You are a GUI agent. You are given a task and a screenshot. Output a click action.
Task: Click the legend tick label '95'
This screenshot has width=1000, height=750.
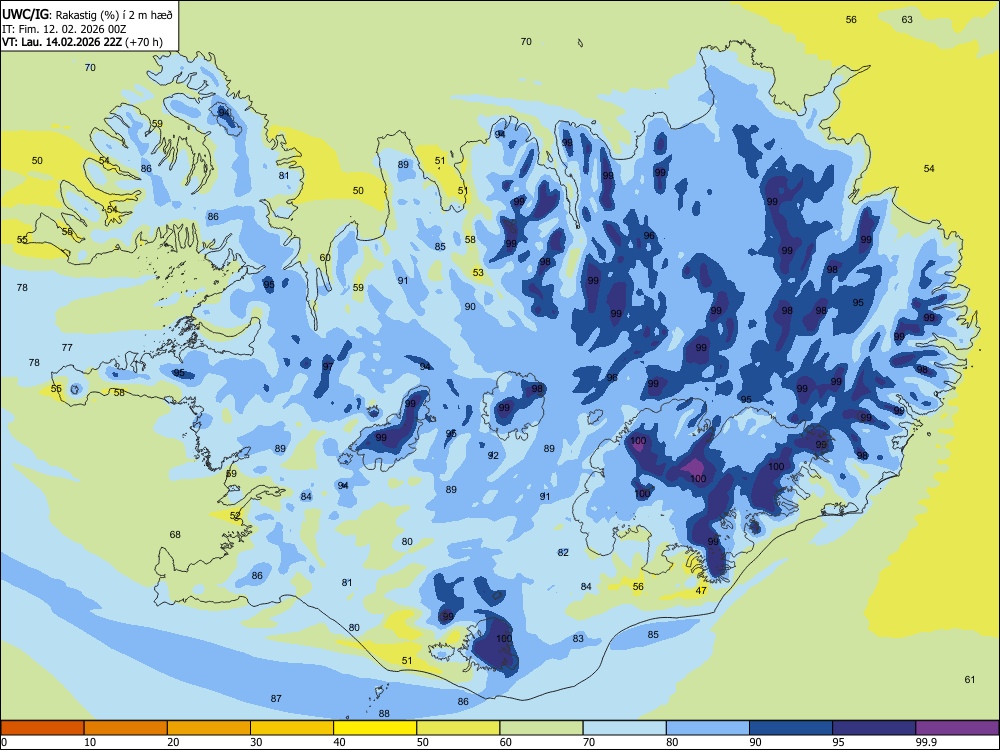tap(839, 742)
